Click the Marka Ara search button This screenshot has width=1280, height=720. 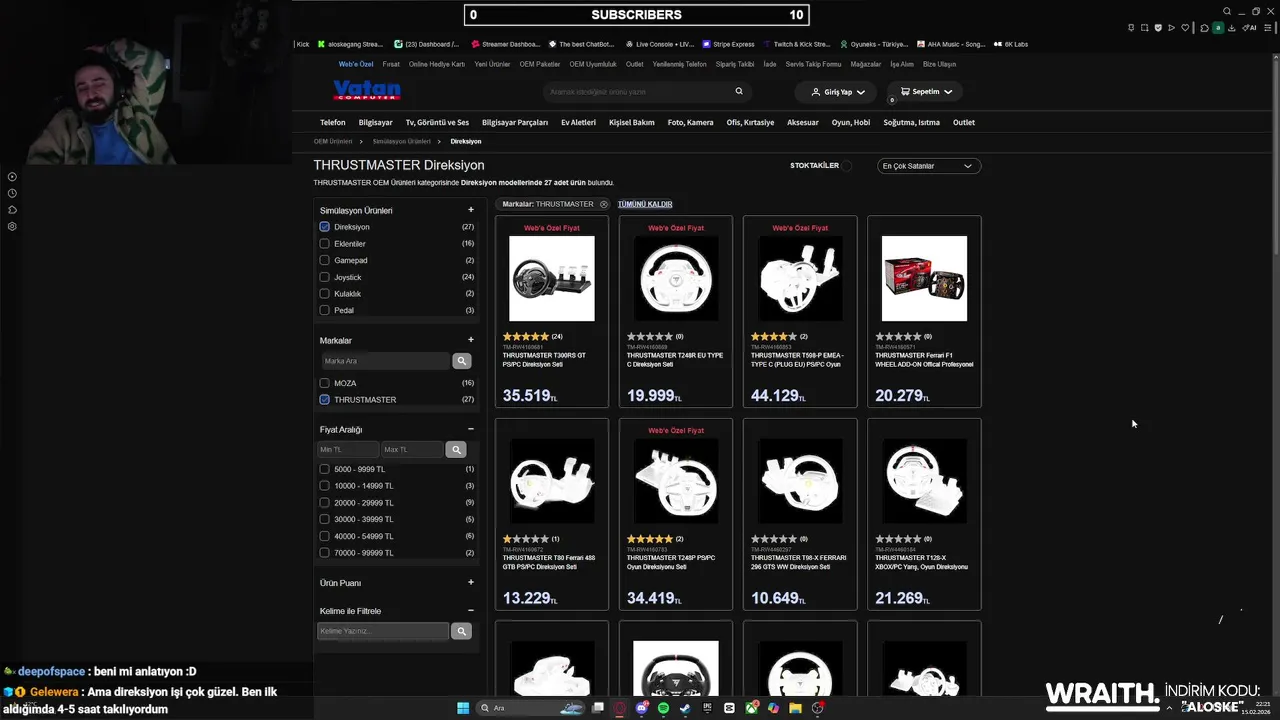click(461, 361)
